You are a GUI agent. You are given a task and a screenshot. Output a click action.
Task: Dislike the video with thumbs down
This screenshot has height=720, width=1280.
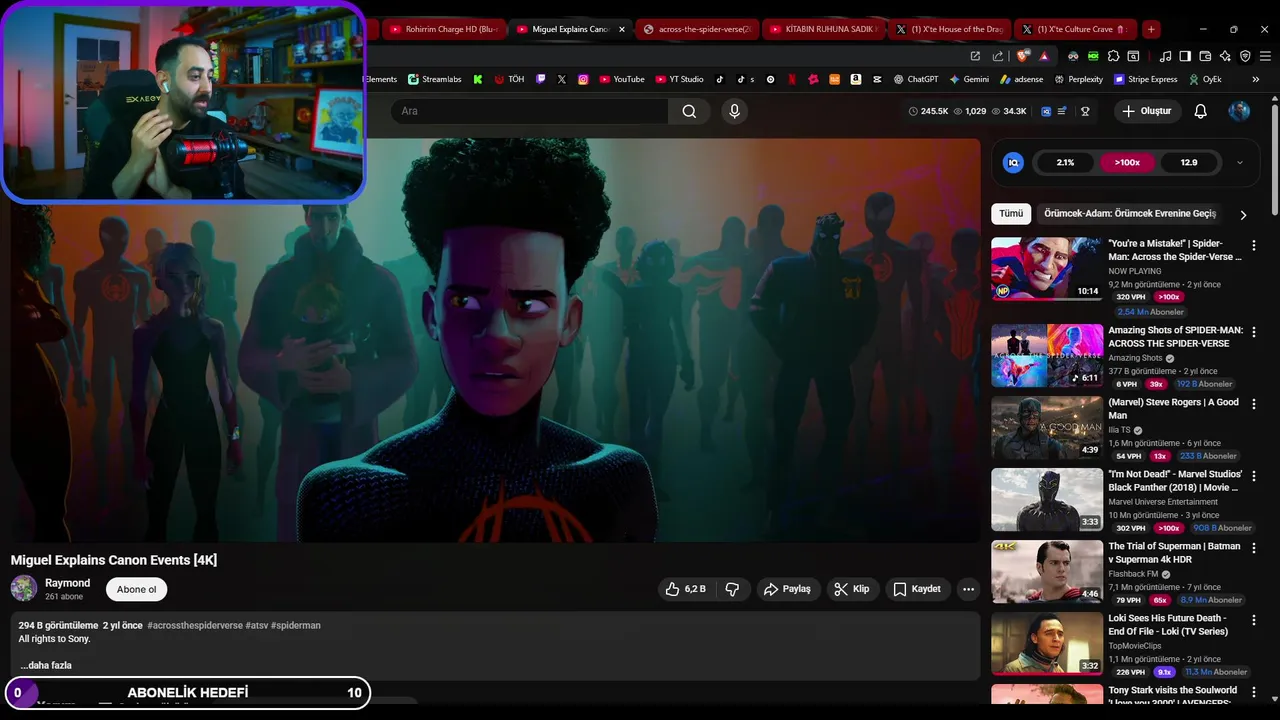[732, 589]
